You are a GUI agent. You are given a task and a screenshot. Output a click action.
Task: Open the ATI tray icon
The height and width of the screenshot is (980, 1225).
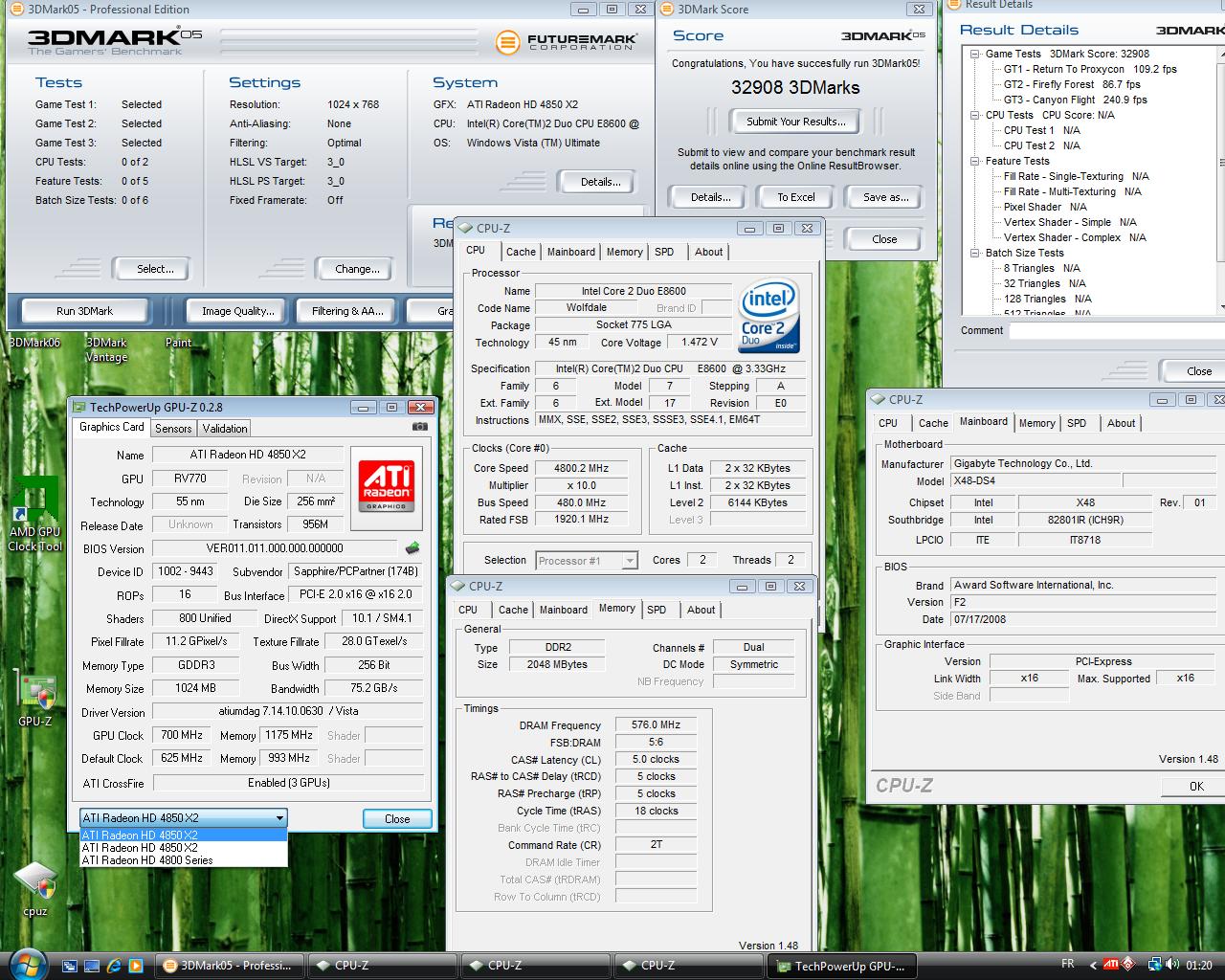coord(1111,965)
